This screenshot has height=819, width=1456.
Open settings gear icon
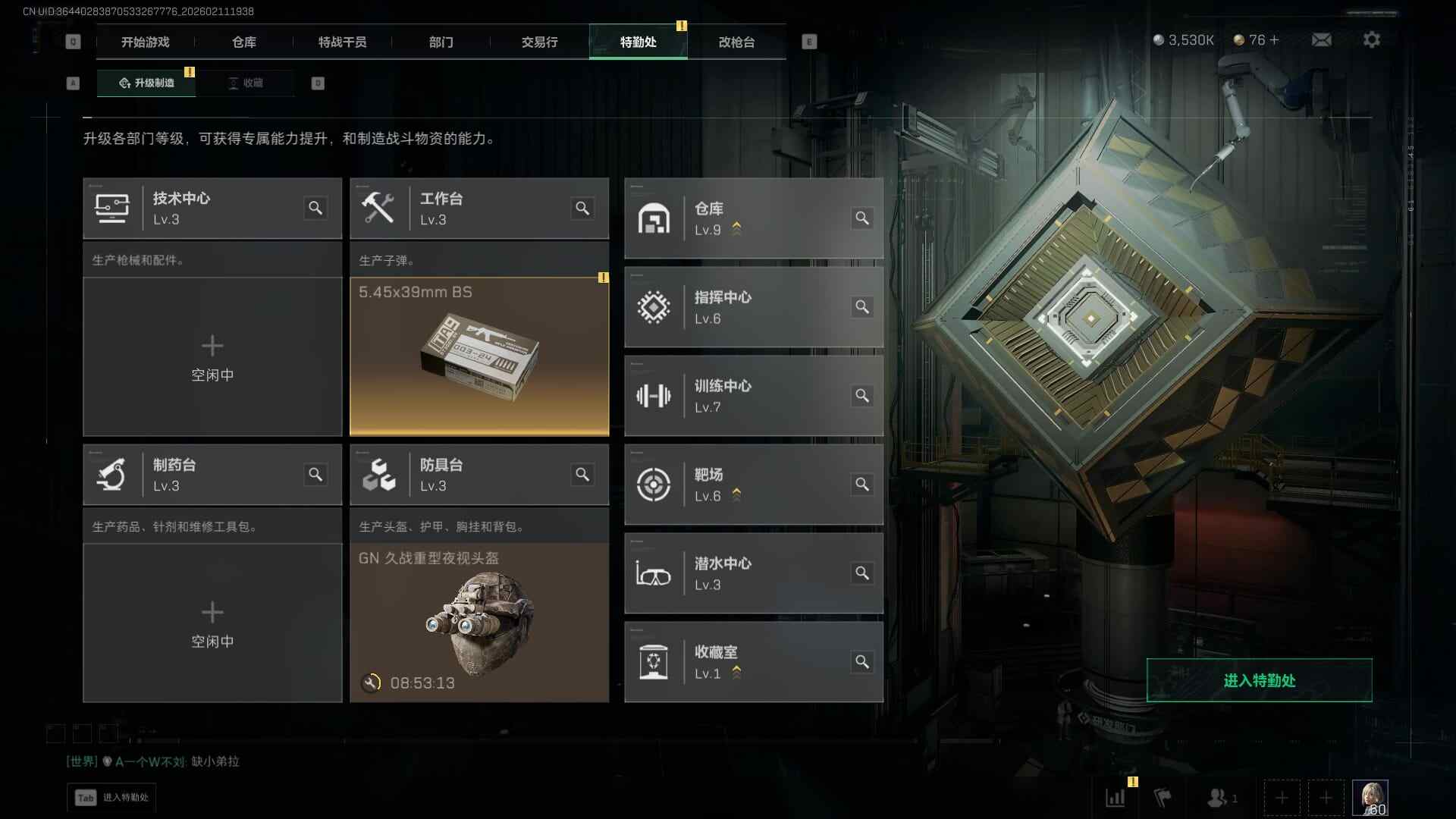click(x=1371, y=39)
